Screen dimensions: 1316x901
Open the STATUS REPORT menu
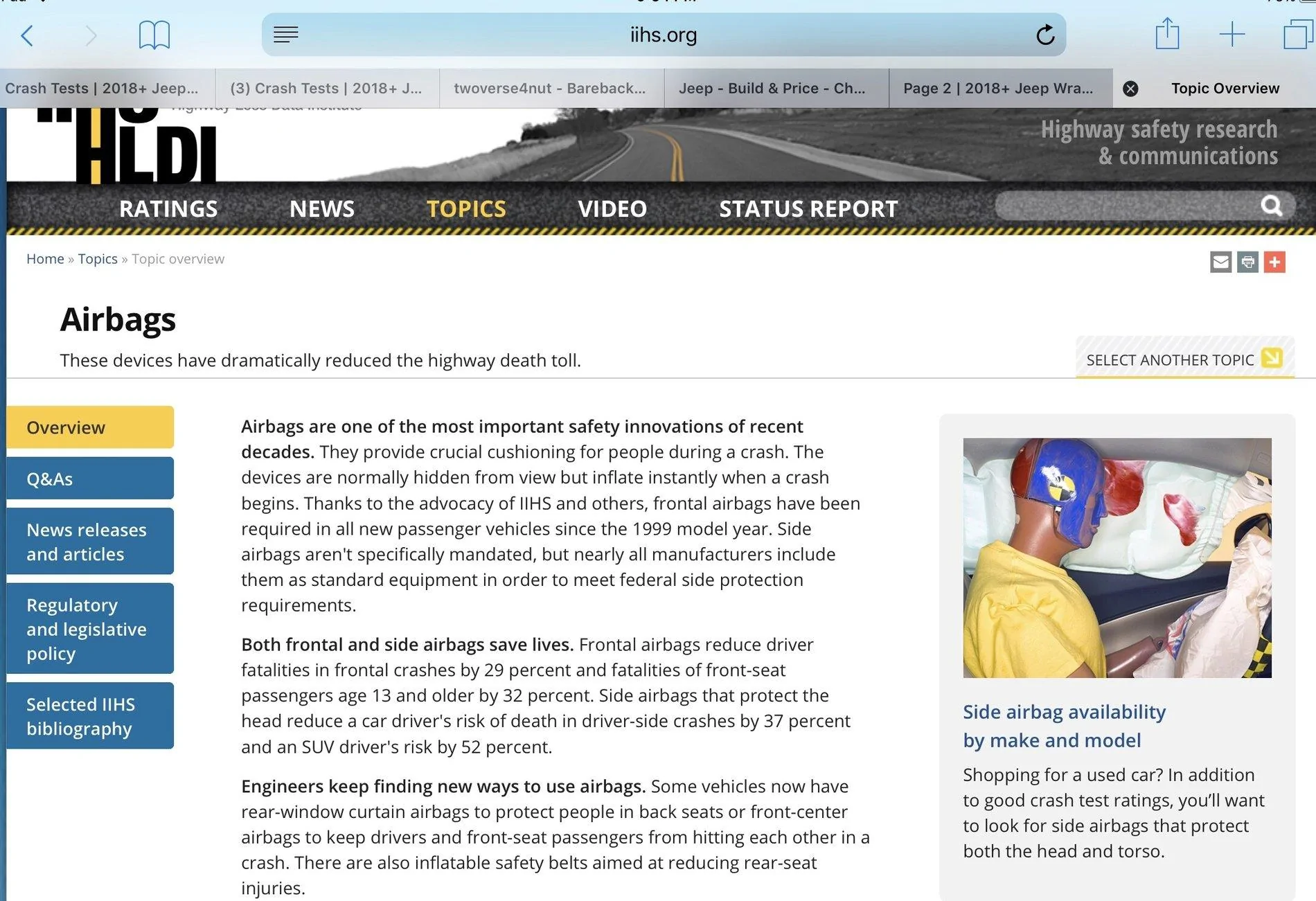[x=808, y=208]
